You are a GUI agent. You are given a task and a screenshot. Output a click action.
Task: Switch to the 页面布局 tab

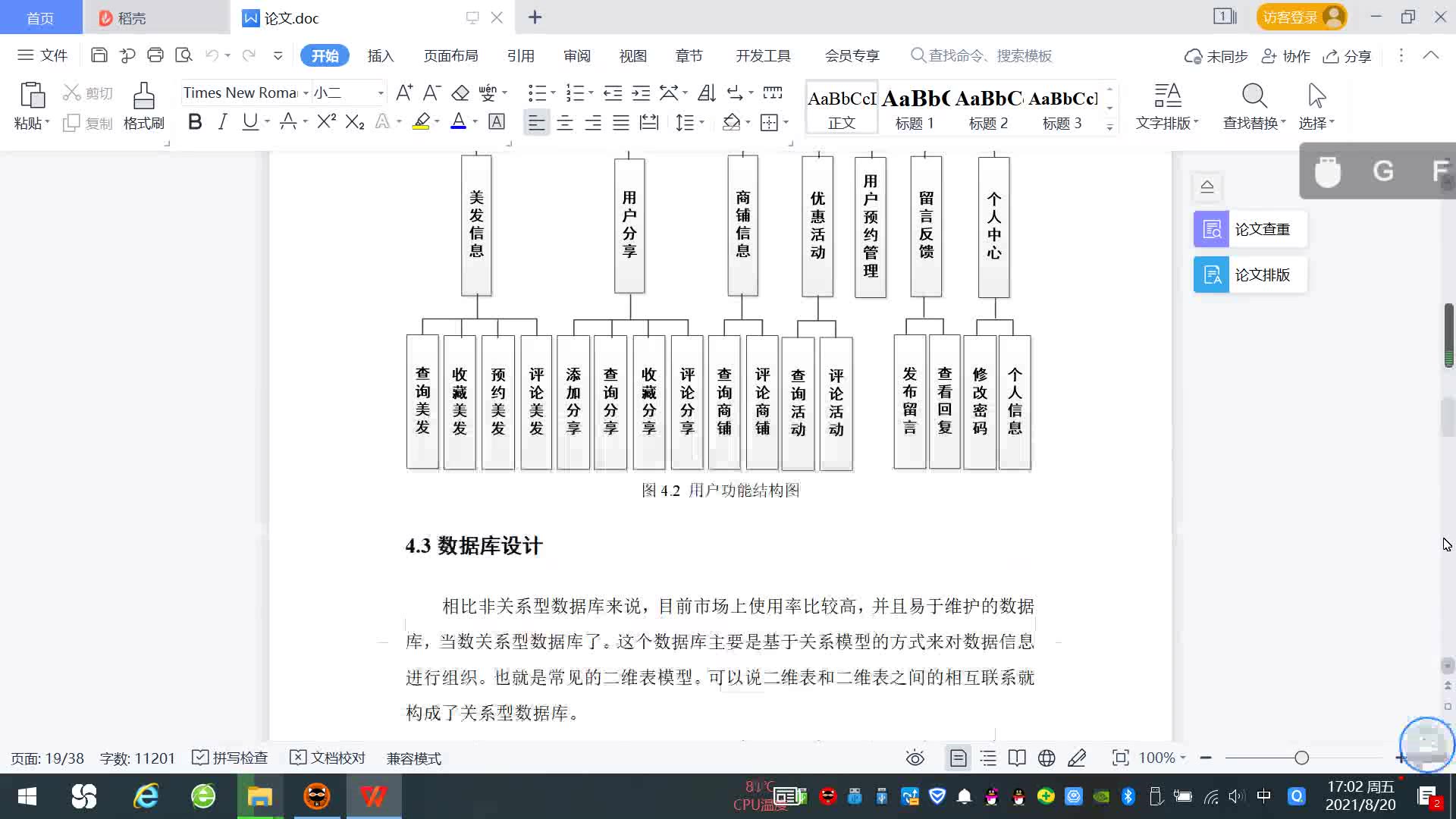click(450, 56)
